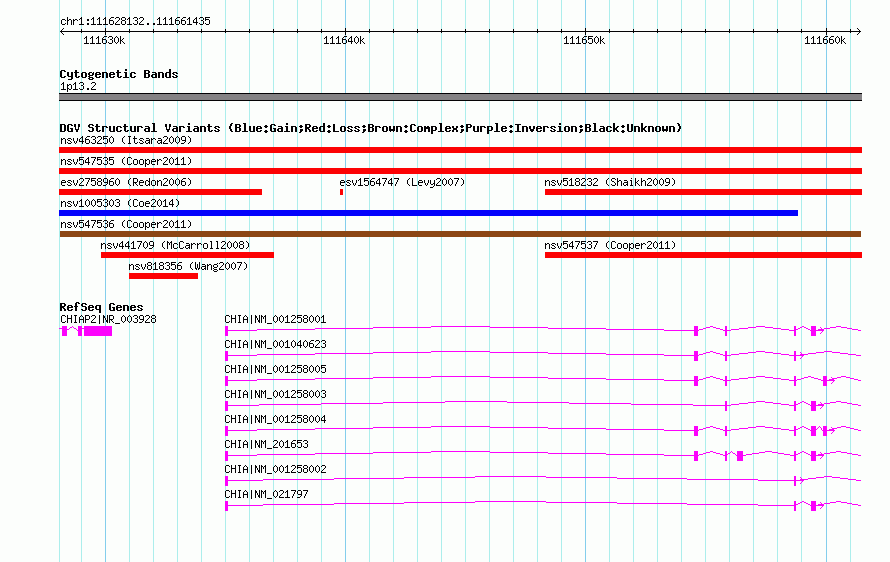
Task: Click esv1564747 (Levy2007) label
Action: [x=402, y=182]
